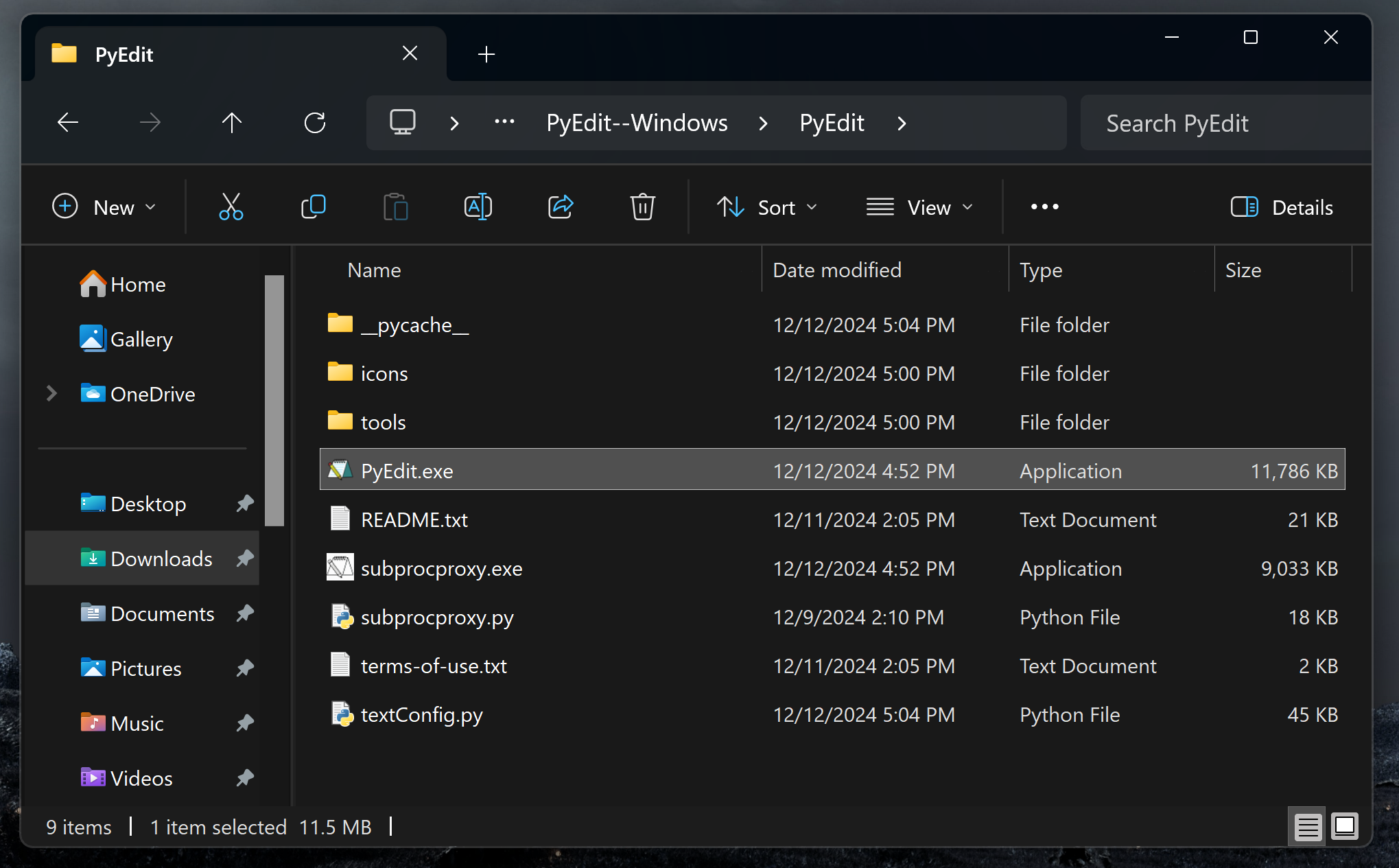
Task: Open the Sort dropdown menu
Action: coord(768,207)
